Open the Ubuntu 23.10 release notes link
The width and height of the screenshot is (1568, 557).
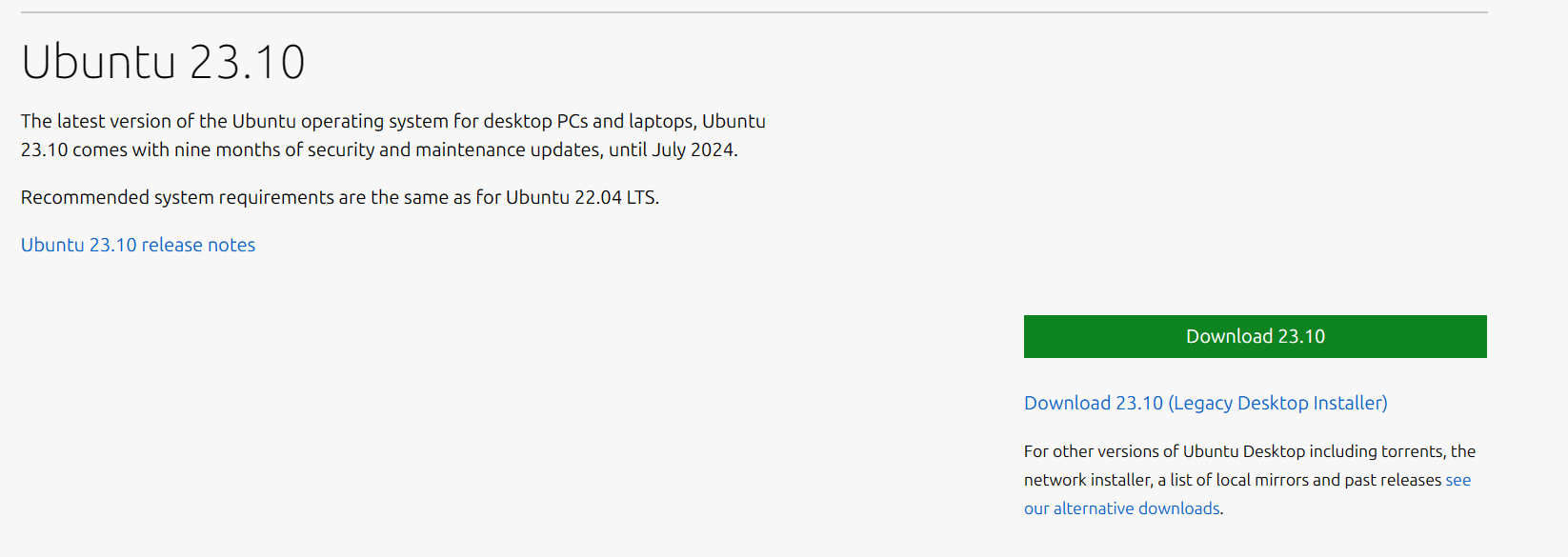click(138, 246)
